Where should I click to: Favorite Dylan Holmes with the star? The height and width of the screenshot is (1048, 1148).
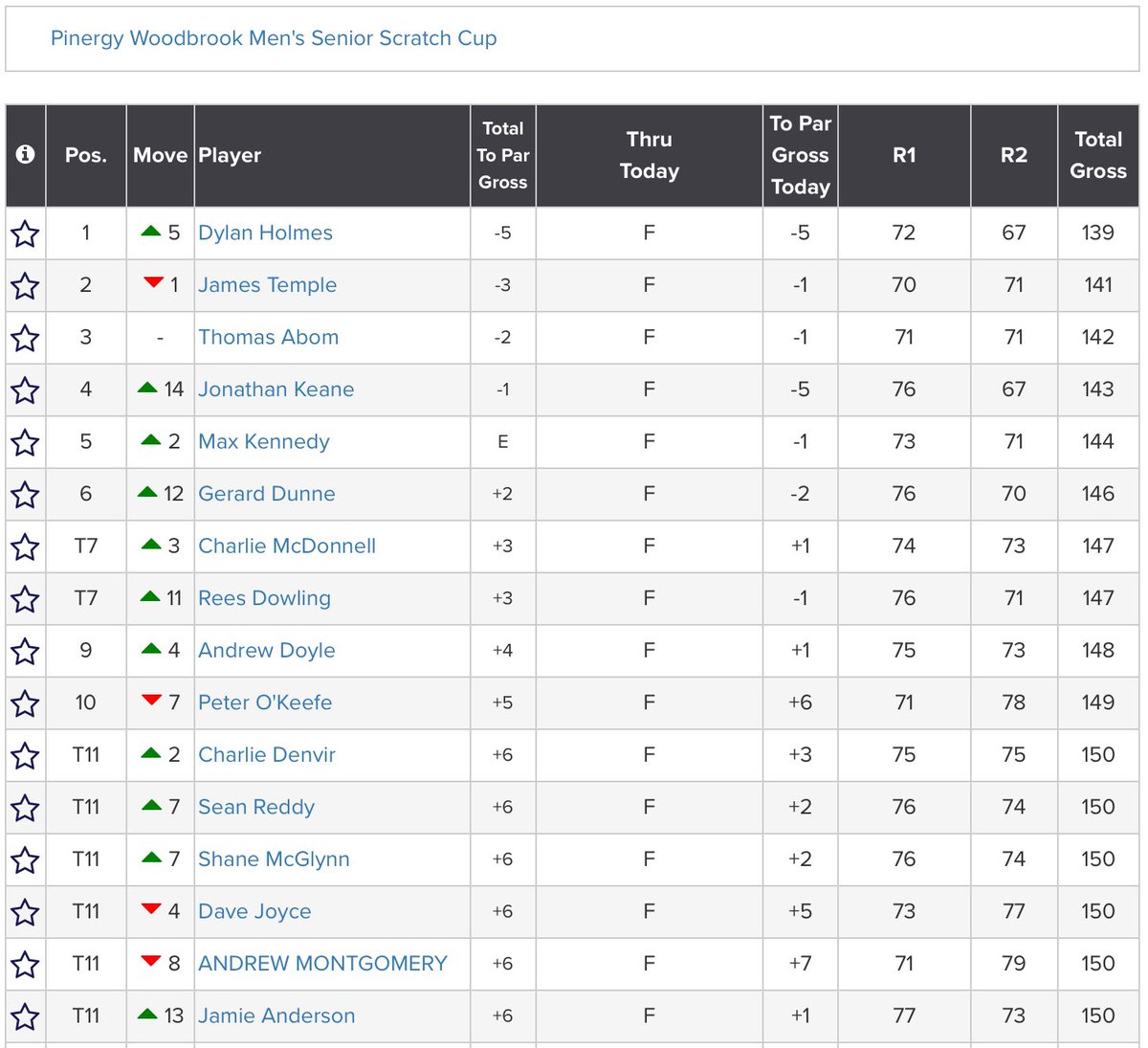pos(25,234)
